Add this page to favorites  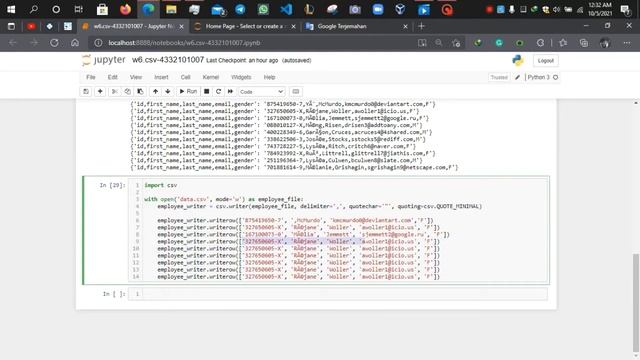pos(456,43)
